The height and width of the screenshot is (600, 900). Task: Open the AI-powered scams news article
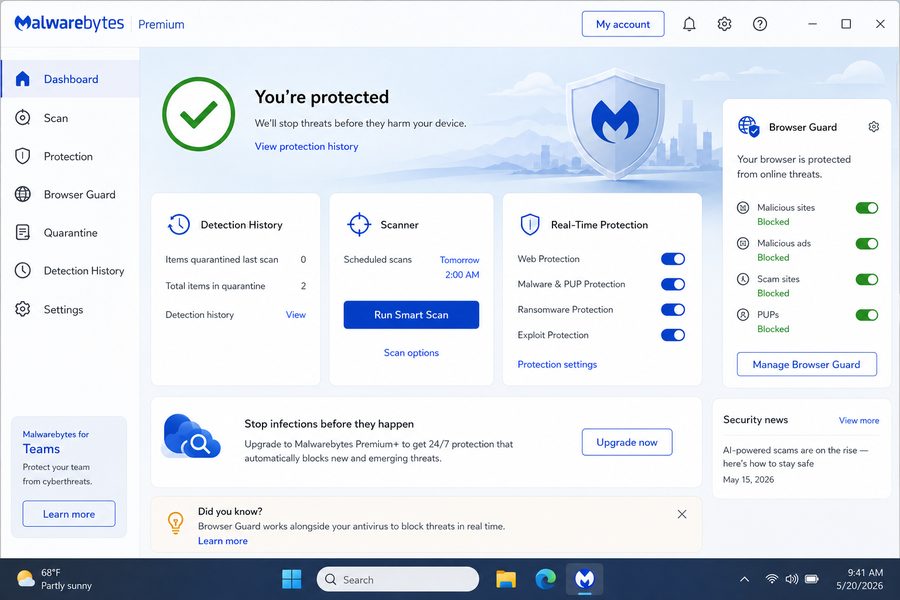point(796,457)
